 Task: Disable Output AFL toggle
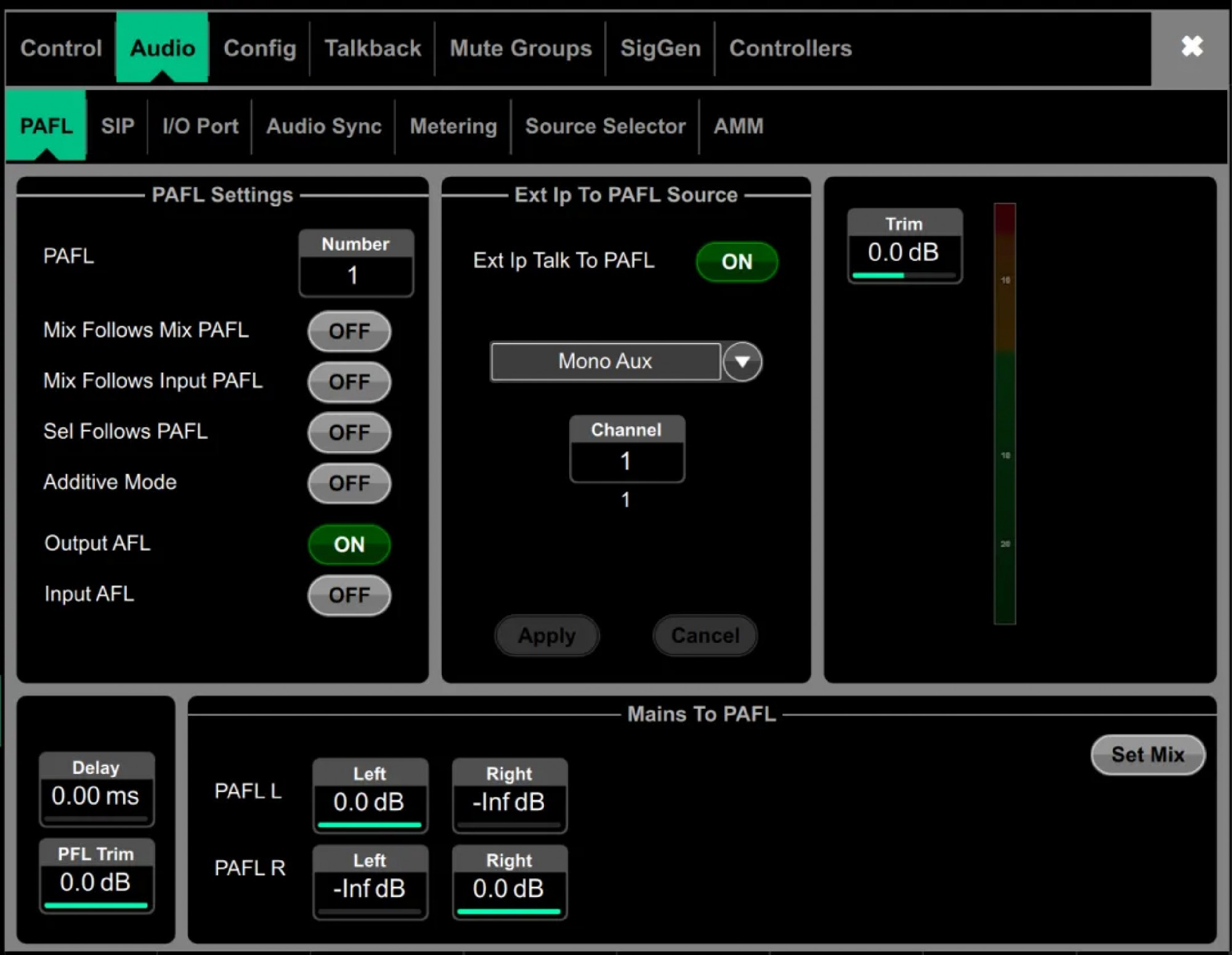349,544
